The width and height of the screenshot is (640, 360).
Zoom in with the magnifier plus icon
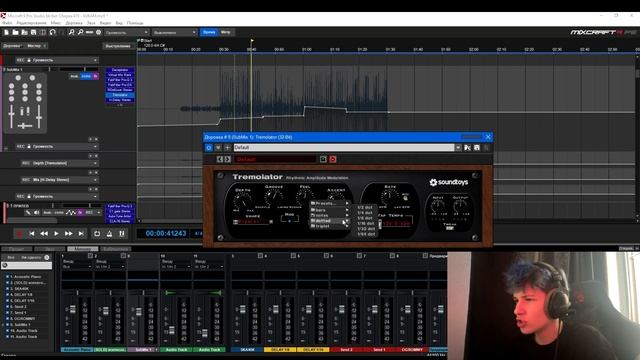71,32
